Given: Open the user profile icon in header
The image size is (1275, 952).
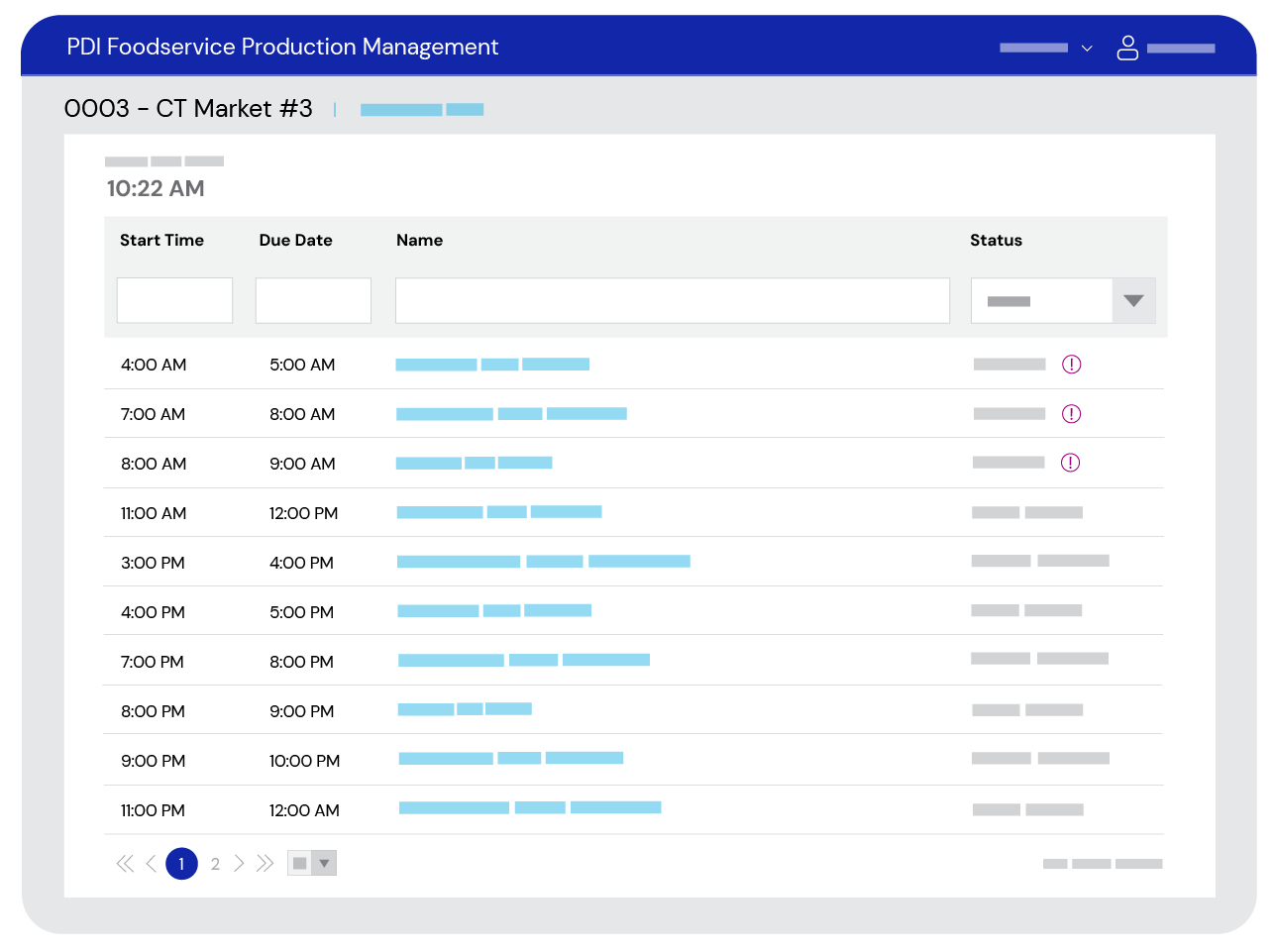Looking at the screenshot, I should 1127,48.
